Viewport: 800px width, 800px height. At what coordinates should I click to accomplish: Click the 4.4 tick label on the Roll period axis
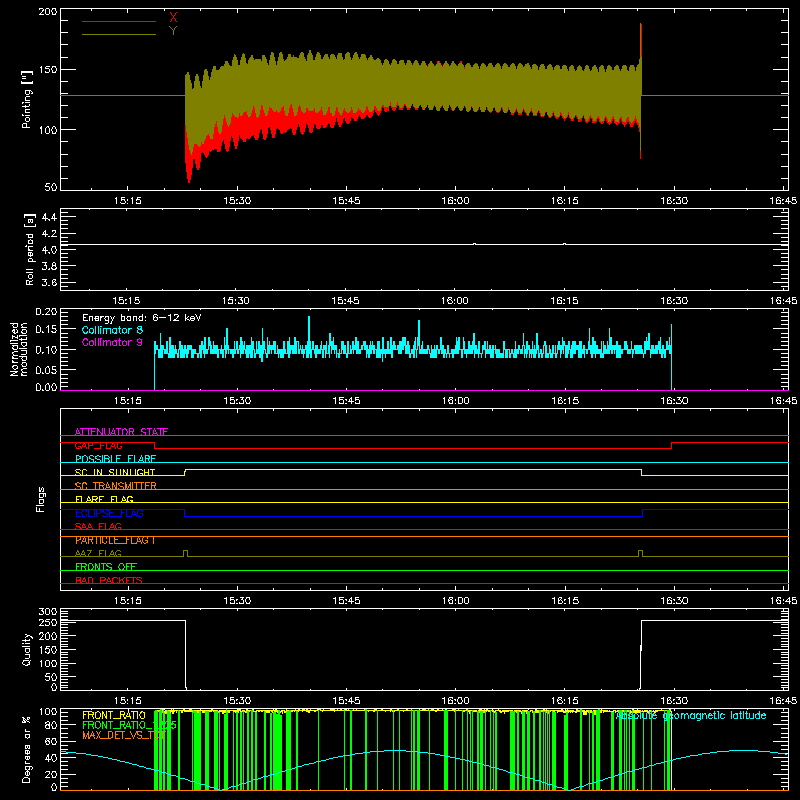49,217
